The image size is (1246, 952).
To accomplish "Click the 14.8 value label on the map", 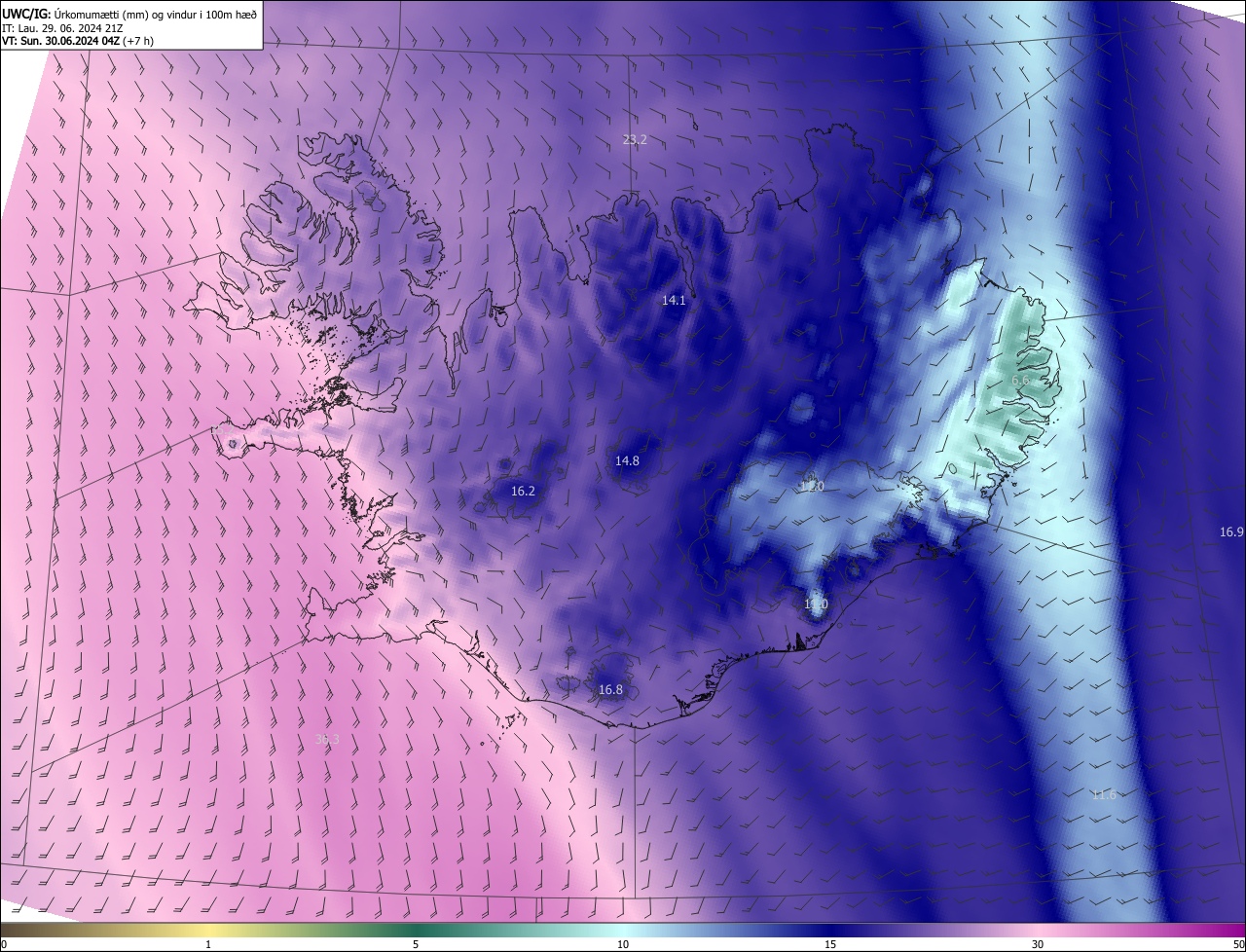I will [x=627, y=460].
